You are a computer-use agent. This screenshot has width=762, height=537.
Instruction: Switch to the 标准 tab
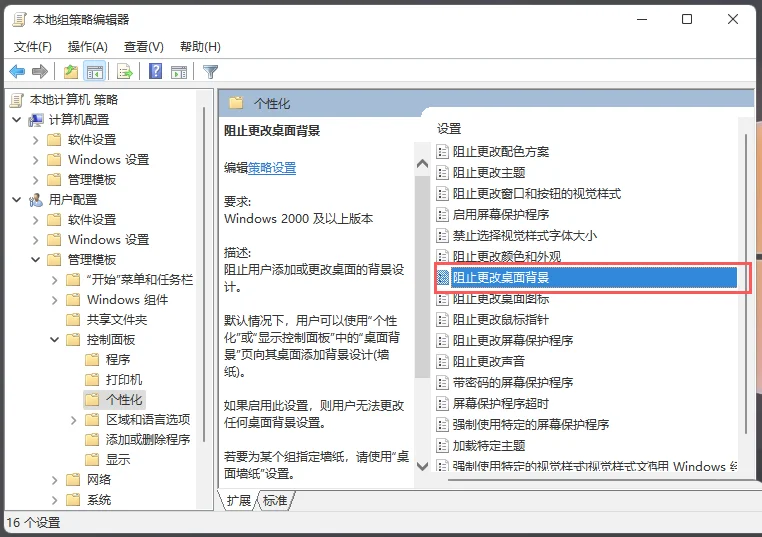pos(275,501)
